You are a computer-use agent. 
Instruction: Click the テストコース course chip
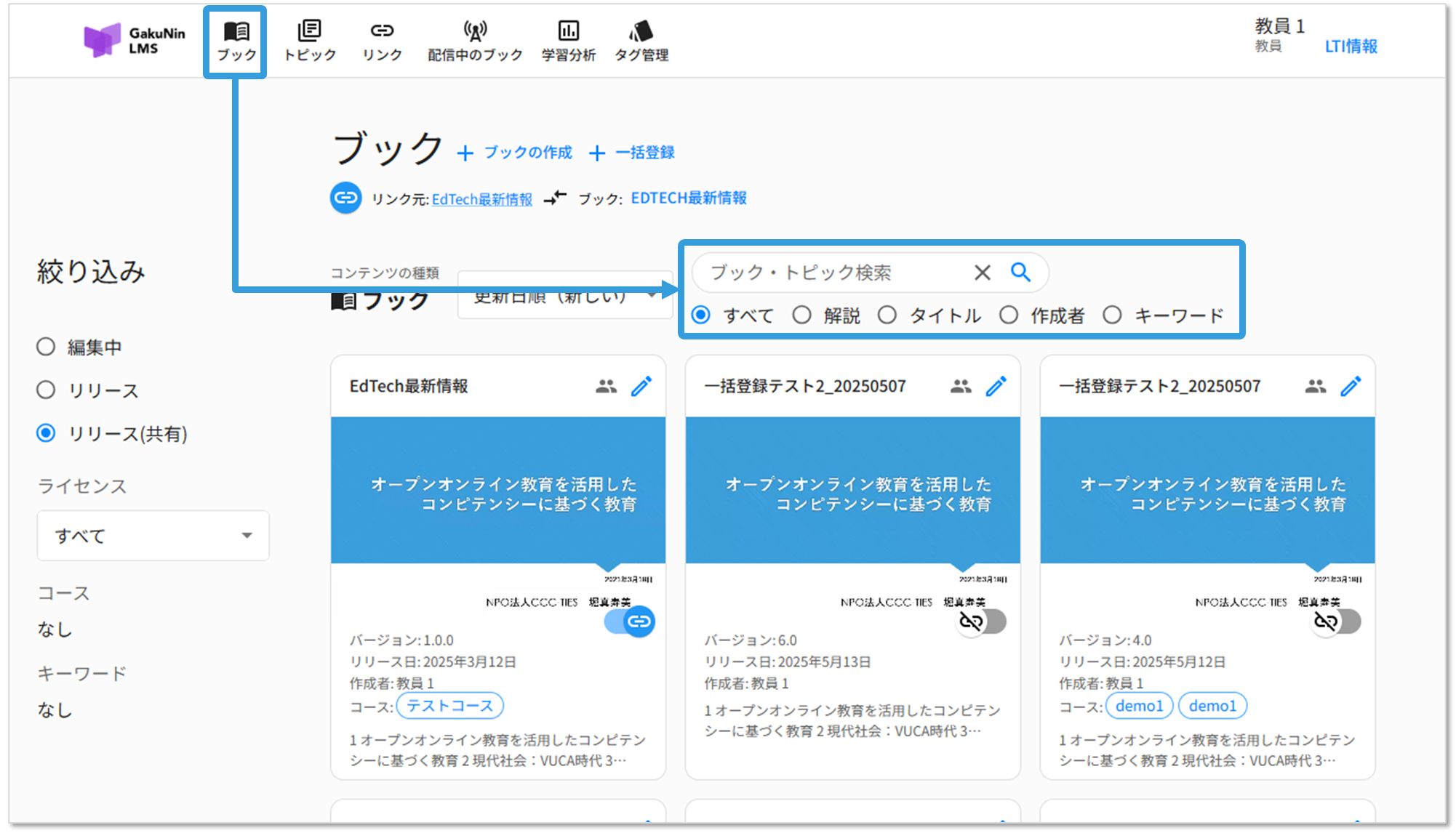click(x=449, y=706)
